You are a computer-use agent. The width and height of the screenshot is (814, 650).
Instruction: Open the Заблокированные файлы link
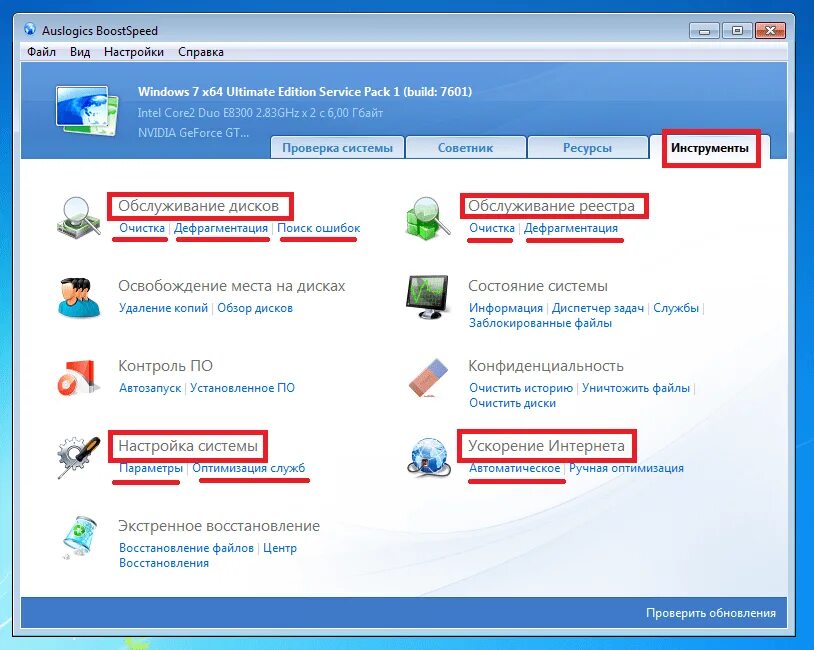point(540,323)
